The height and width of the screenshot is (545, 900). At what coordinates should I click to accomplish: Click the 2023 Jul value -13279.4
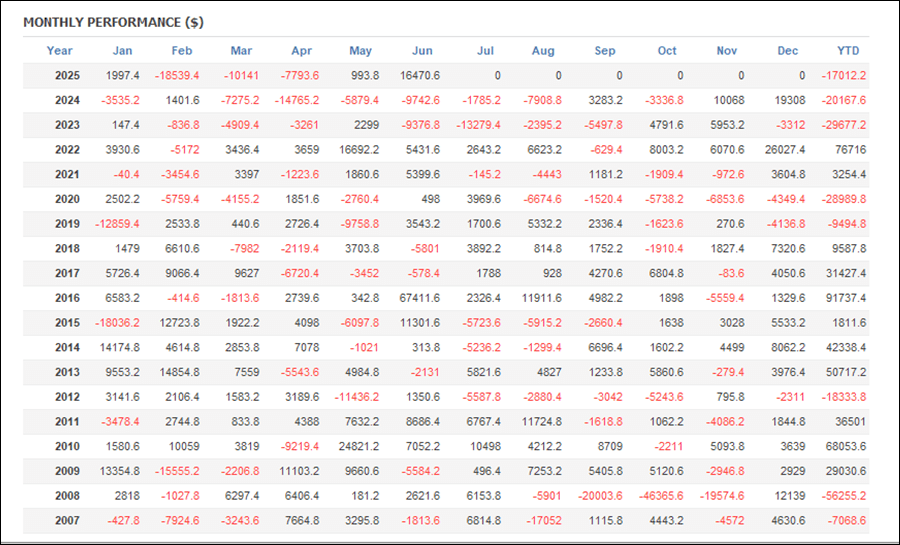(x=479, y=125)
